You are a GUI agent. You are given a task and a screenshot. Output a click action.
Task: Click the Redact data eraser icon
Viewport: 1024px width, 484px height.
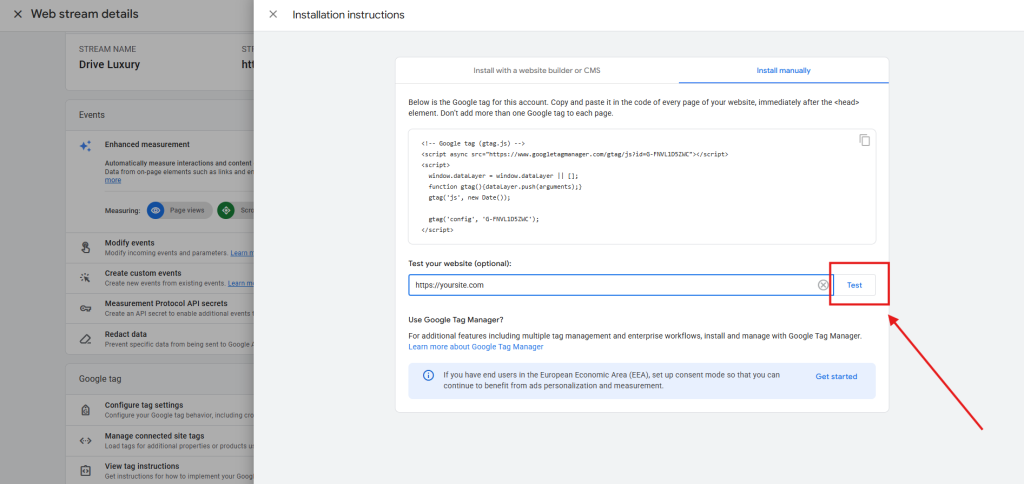coord(86,338)
